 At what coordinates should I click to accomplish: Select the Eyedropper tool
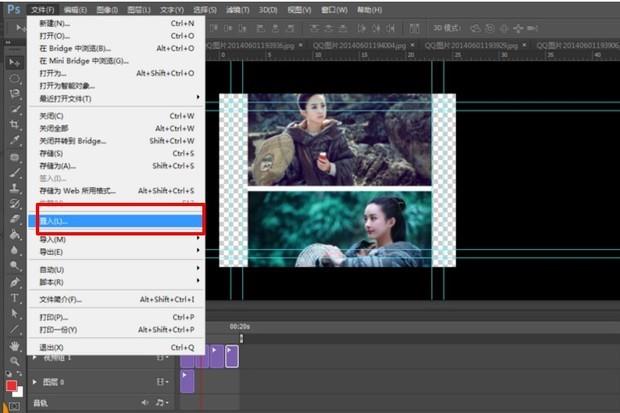[14, 140]
